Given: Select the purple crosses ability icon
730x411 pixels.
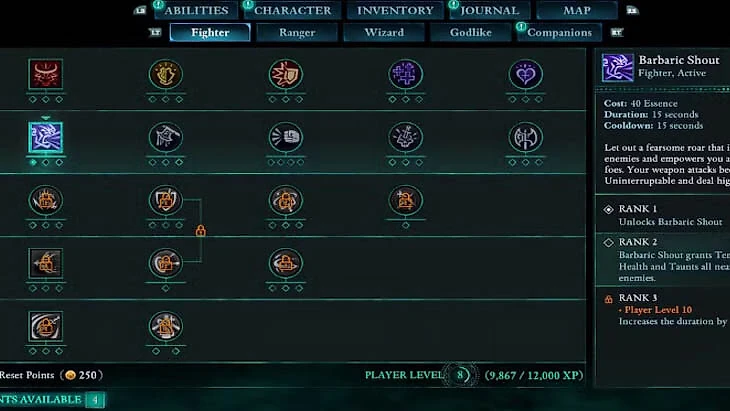Looking at the screenshot, I should (x=406, y=74).
